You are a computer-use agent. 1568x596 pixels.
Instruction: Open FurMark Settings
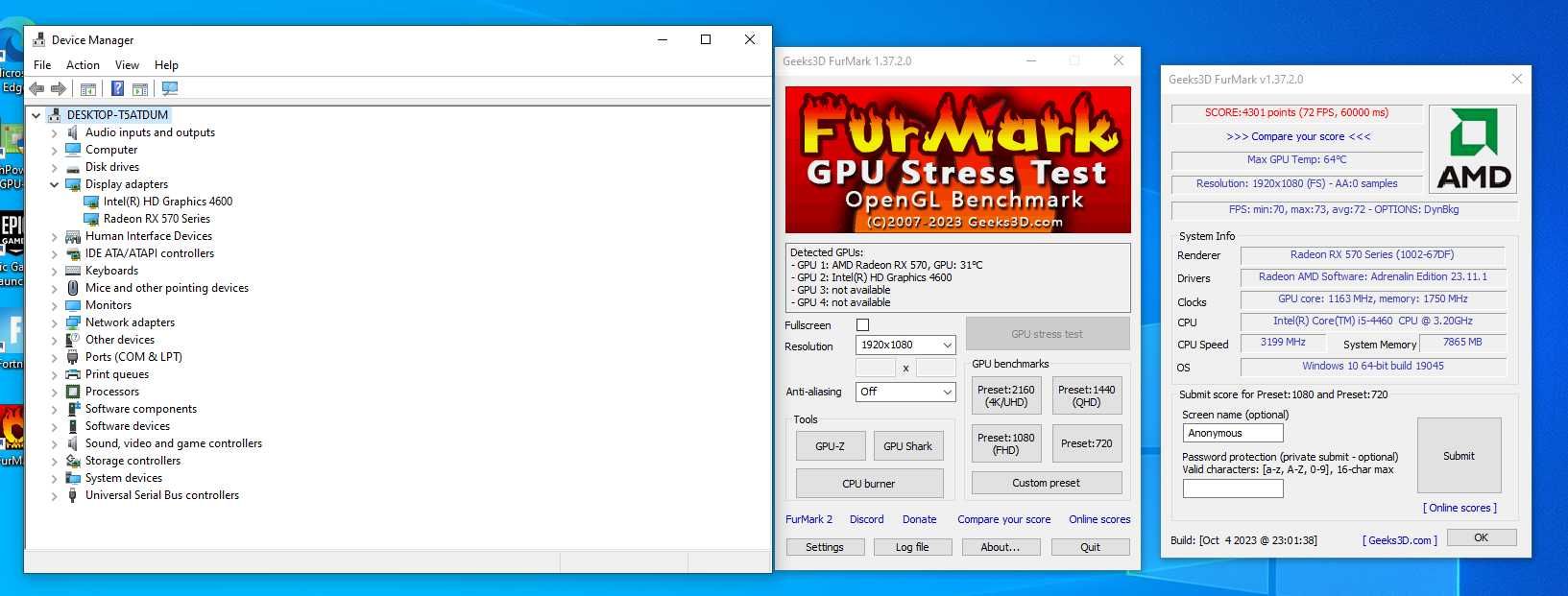click(825, 547)
